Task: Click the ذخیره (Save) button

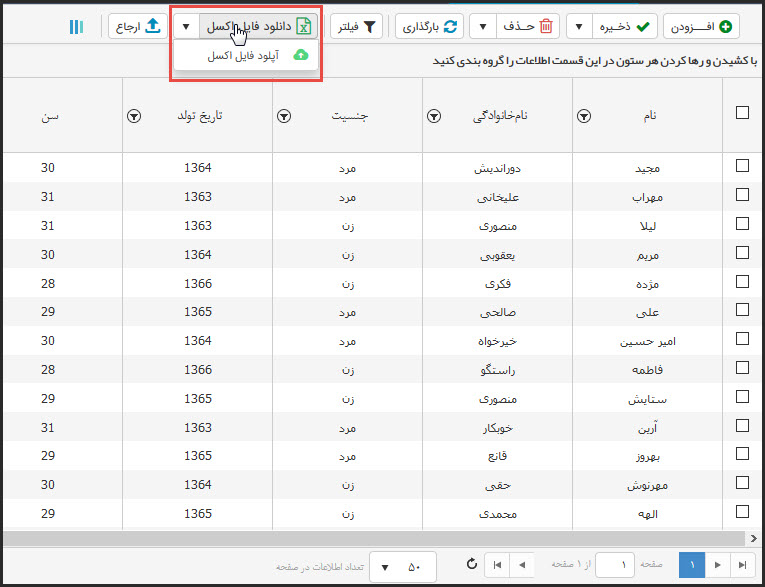Action: coord(625,26)
